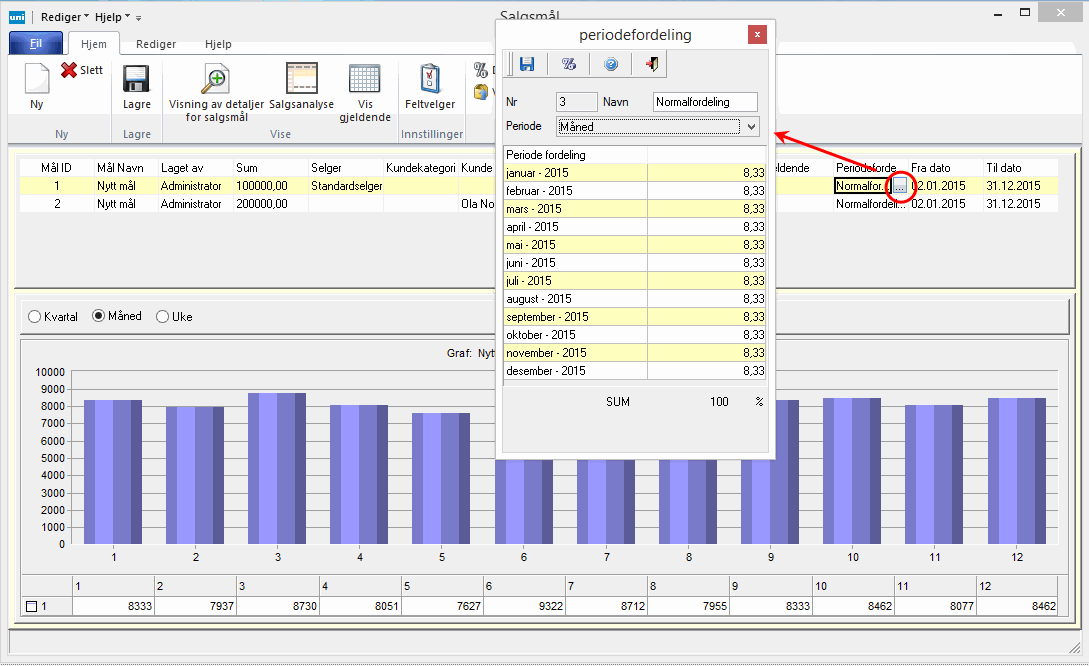Image resolution: width=1089 pixels, height=666 pixels.
Task: Click the percent icon in periodefordeling toolbar
Action: 568,64
